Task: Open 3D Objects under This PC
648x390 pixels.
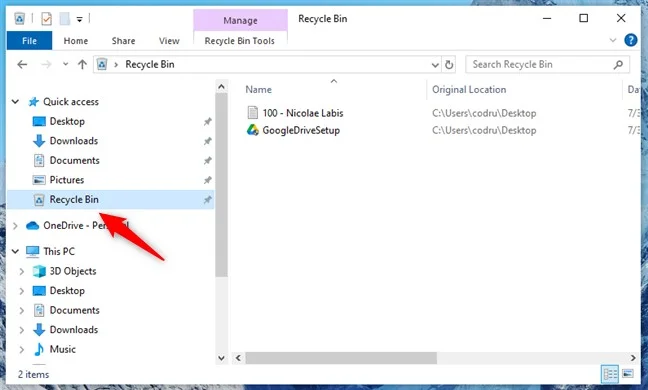Action: (x=73, y=271)
